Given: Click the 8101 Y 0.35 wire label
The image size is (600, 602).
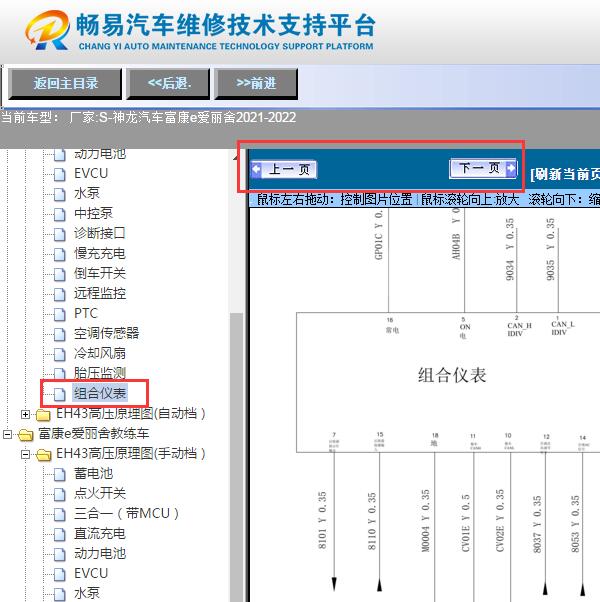Looking at the screenshot, I should [322, 520].
